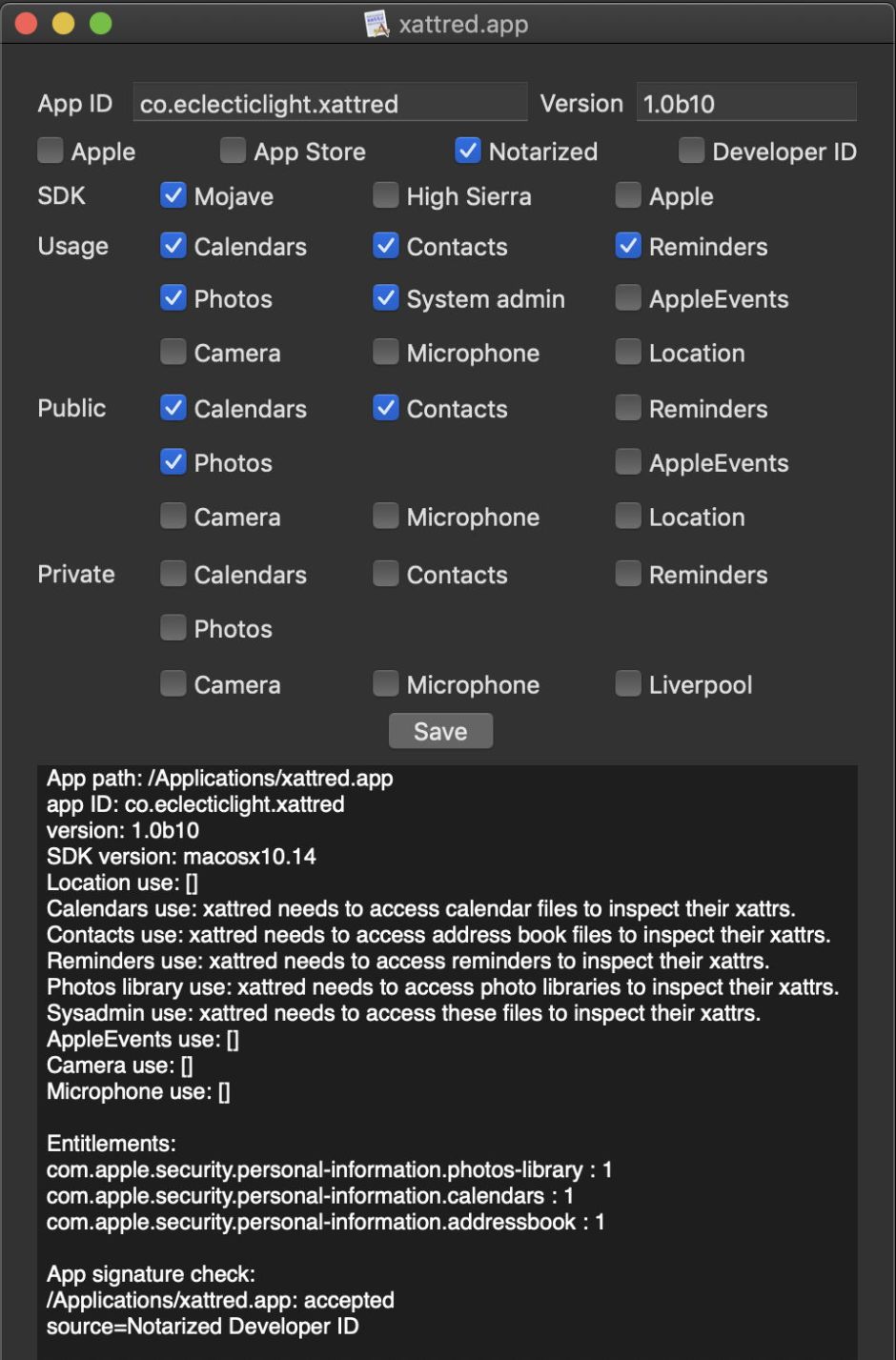
Task: Toggle Public Contacts checkbox
Action: click(385, 408)
